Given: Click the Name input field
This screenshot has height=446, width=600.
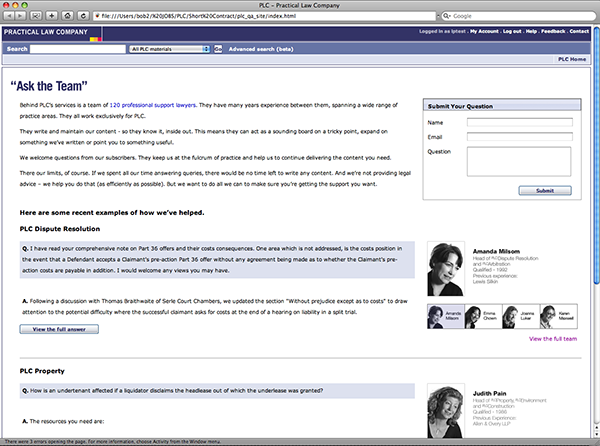Looking at the screenshot, I should pyautogui.click(x=520, y=122).
